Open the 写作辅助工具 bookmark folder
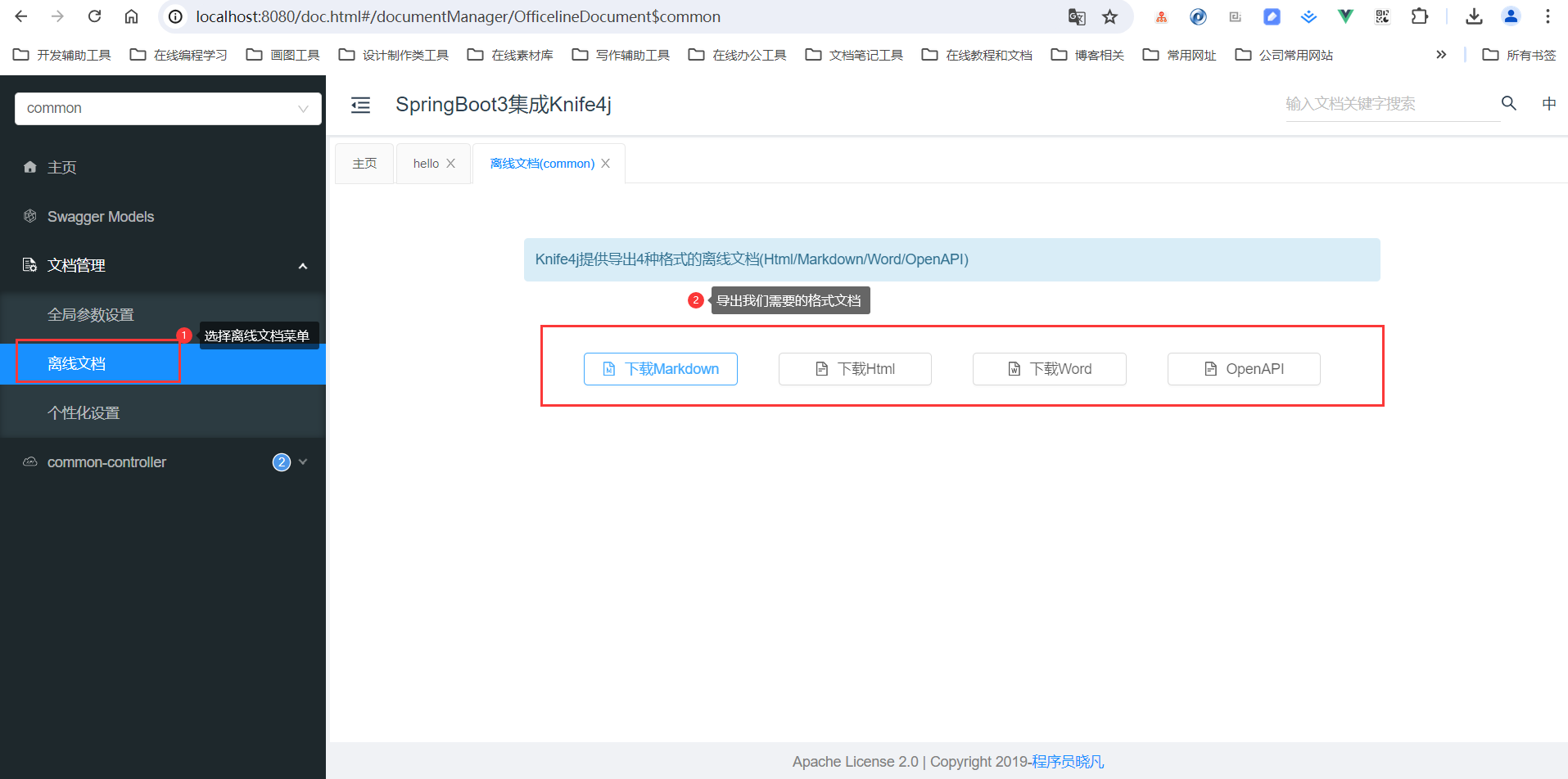1568x779 pixels. point(621,55)
